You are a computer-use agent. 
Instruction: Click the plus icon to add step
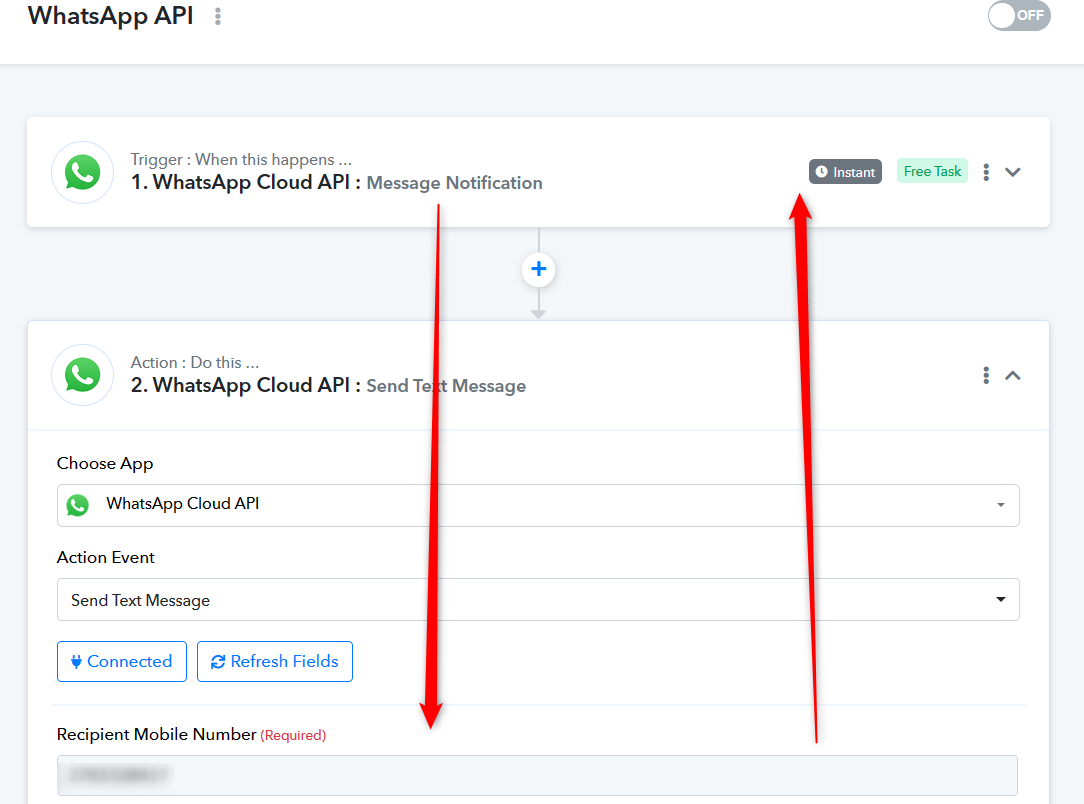[x=539, y=269]
